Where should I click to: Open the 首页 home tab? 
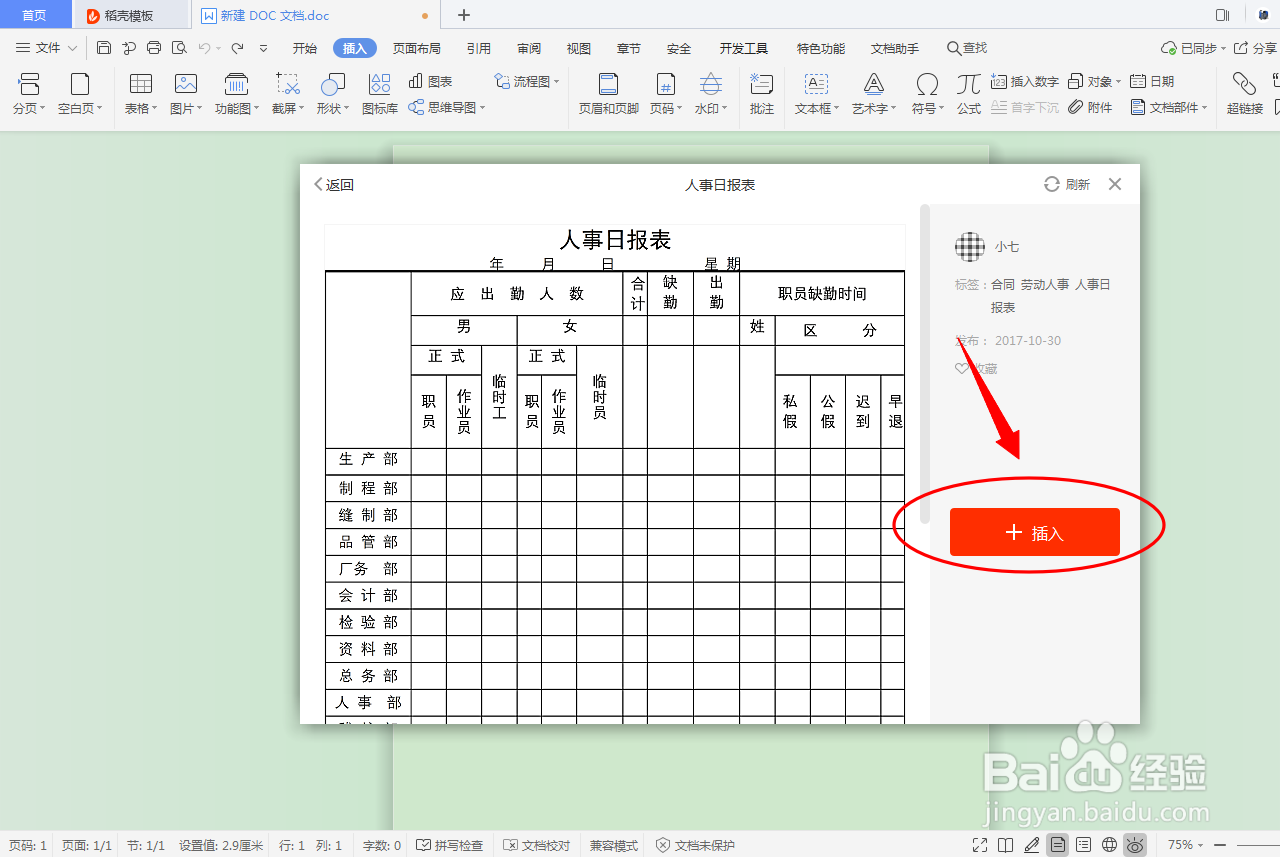pyautogui.click(x=35, y=14)
